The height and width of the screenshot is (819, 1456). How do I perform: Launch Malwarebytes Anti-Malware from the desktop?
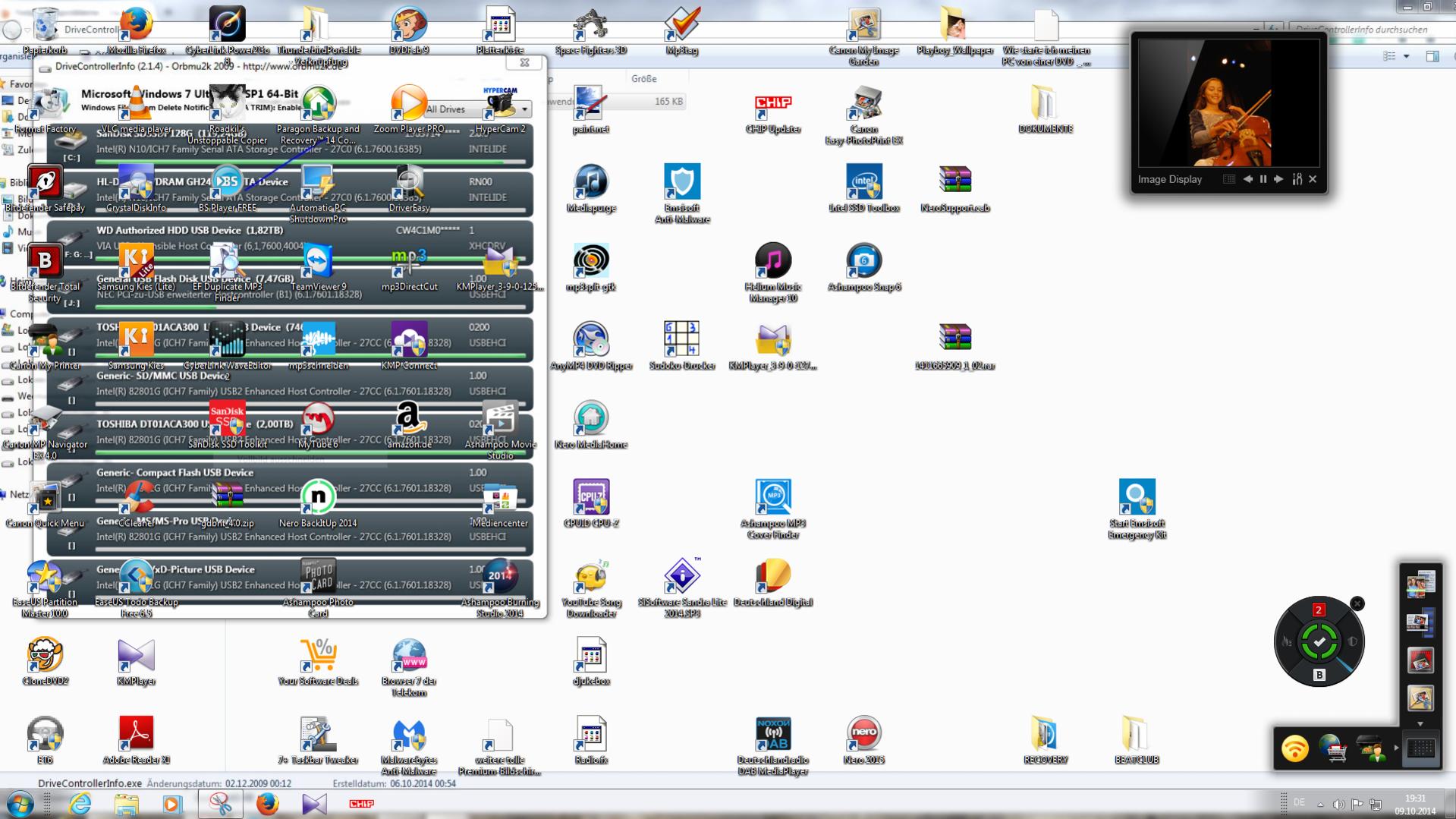tap(409, 745)
